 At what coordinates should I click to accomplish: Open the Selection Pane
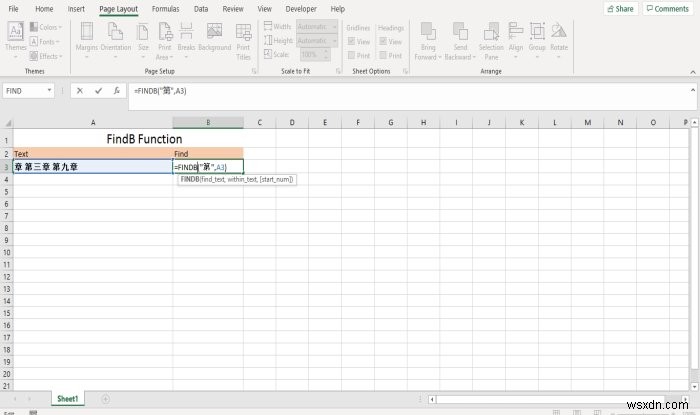tap(491, 41)
